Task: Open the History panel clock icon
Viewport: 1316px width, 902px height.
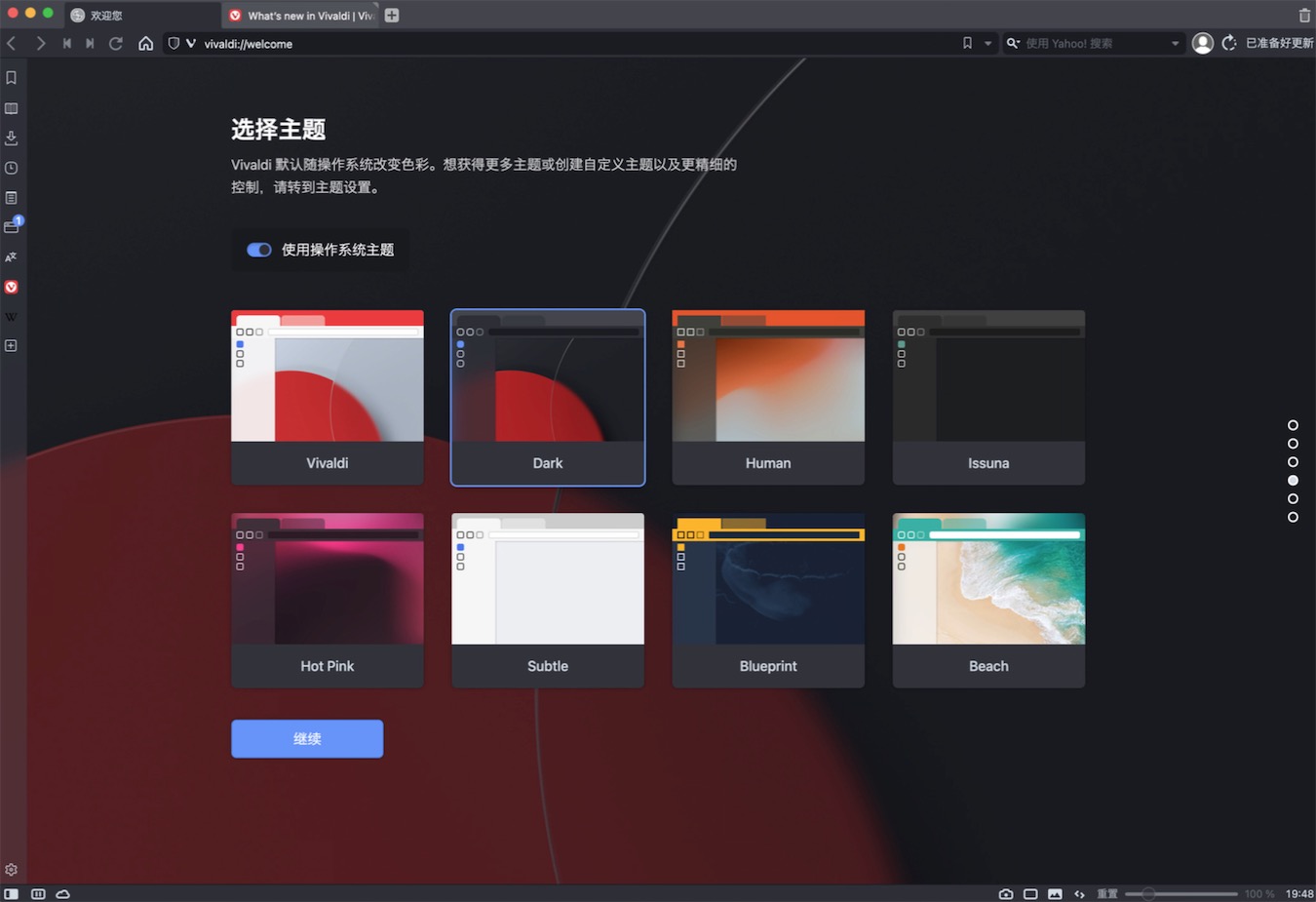Action: click(12, 168)
